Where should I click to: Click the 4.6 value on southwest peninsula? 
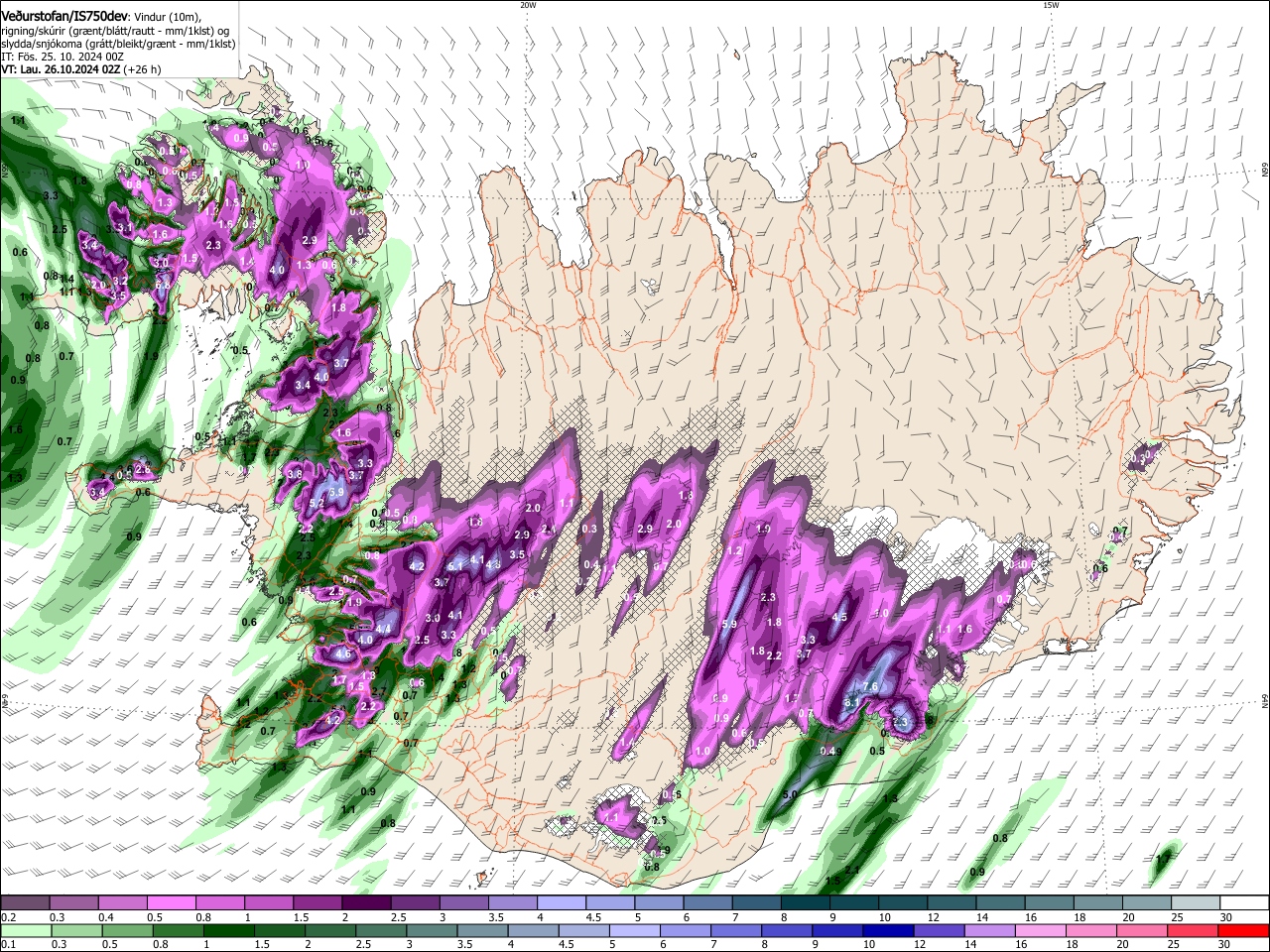click(x=344, y=654)
